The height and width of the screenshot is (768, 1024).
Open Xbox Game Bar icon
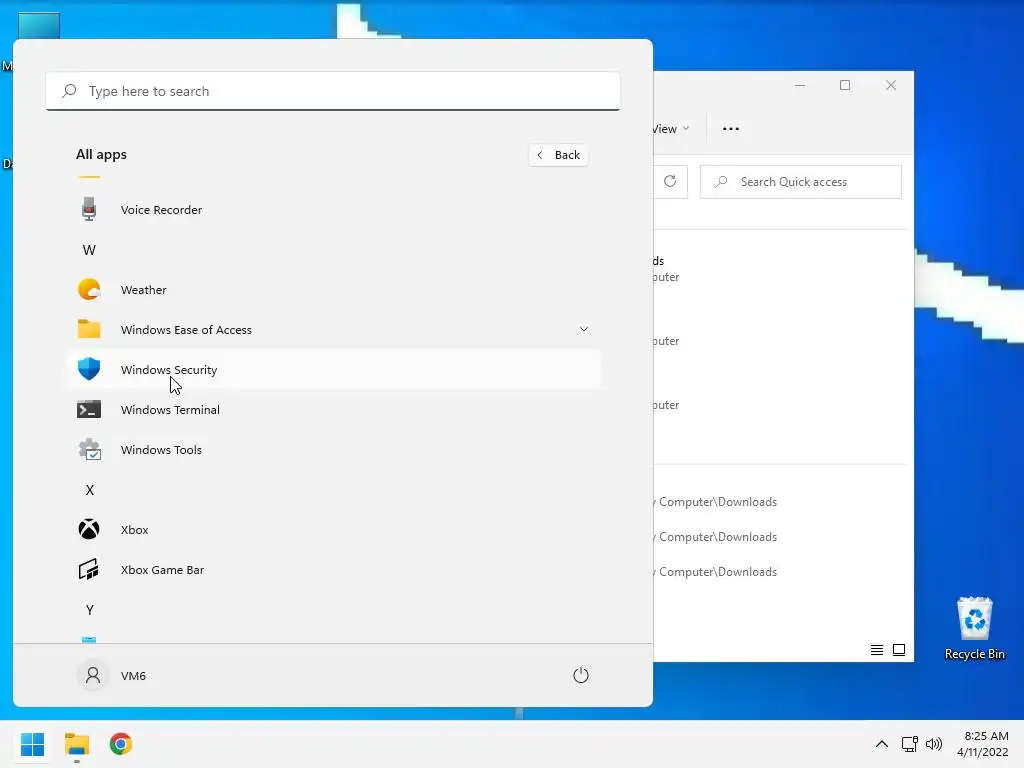point(89,569)
